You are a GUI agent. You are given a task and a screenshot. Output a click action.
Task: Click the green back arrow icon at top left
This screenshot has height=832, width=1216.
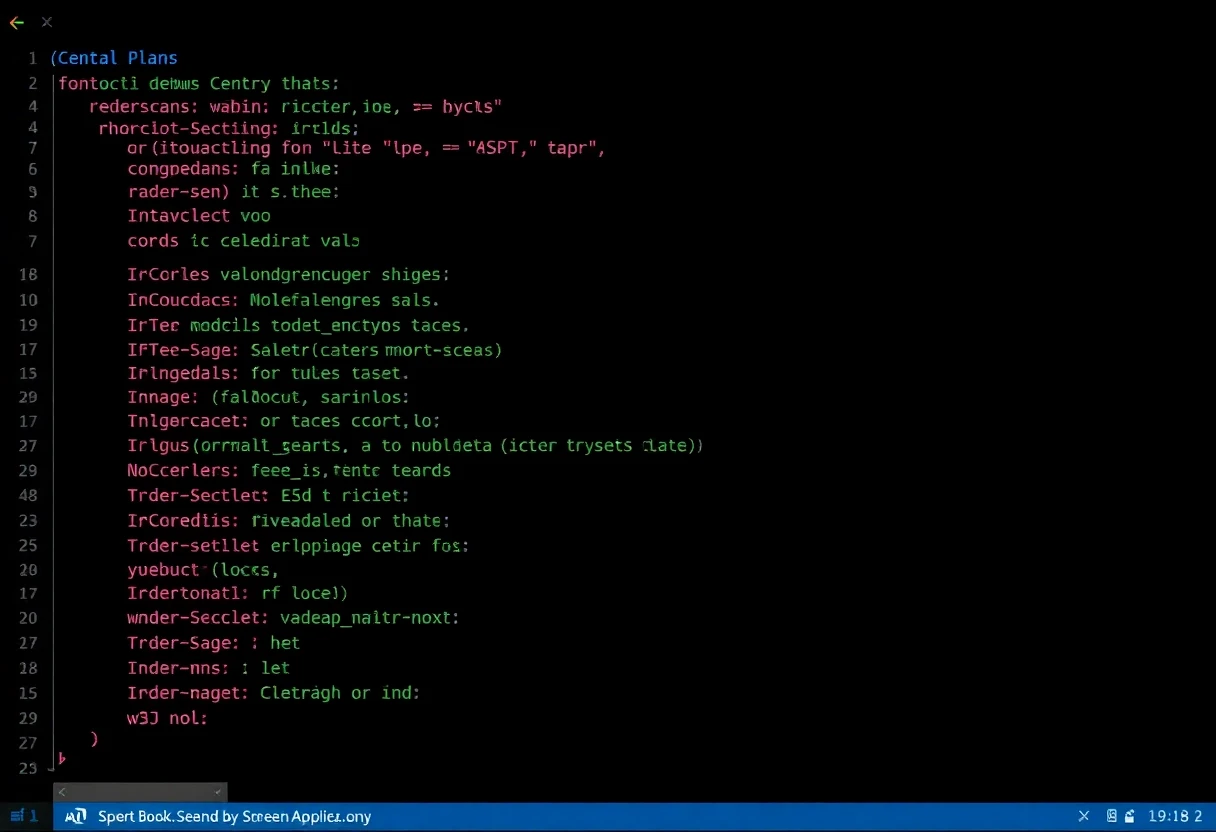point(16,22)
